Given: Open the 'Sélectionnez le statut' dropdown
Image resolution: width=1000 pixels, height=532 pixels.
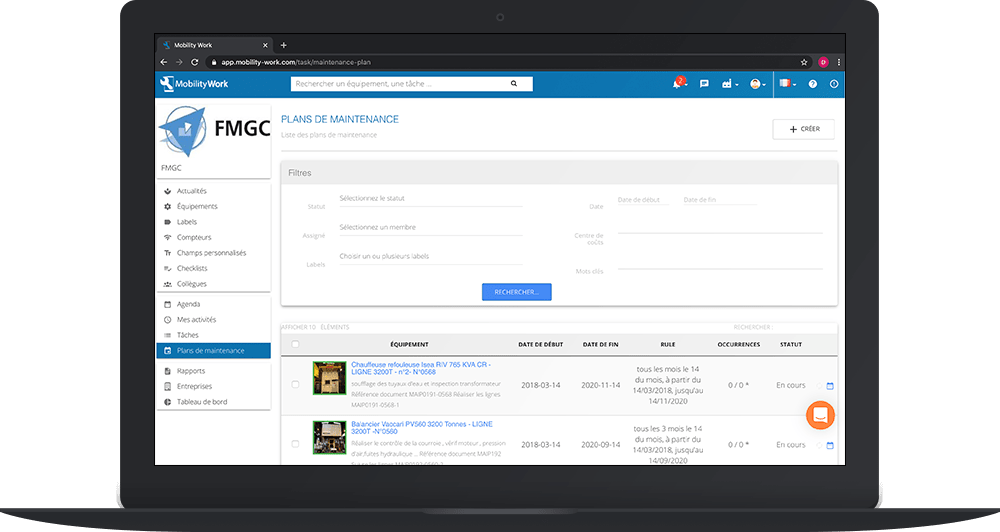Looking at the screenshot, I should click(x=430, y=199).
